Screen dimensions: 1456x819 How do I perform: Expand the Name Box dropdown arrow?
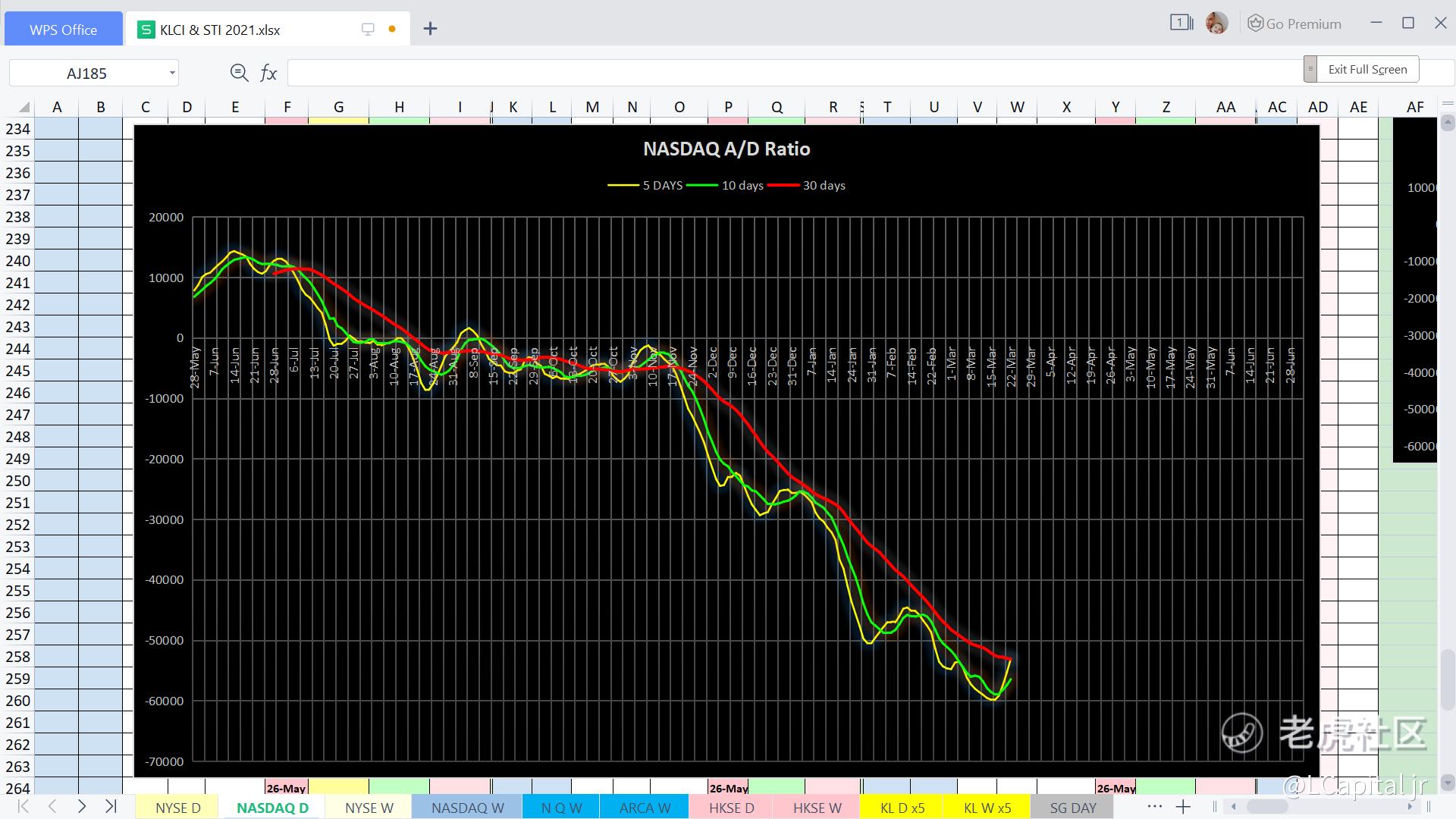pyautogui.click(x=172, y=74)
